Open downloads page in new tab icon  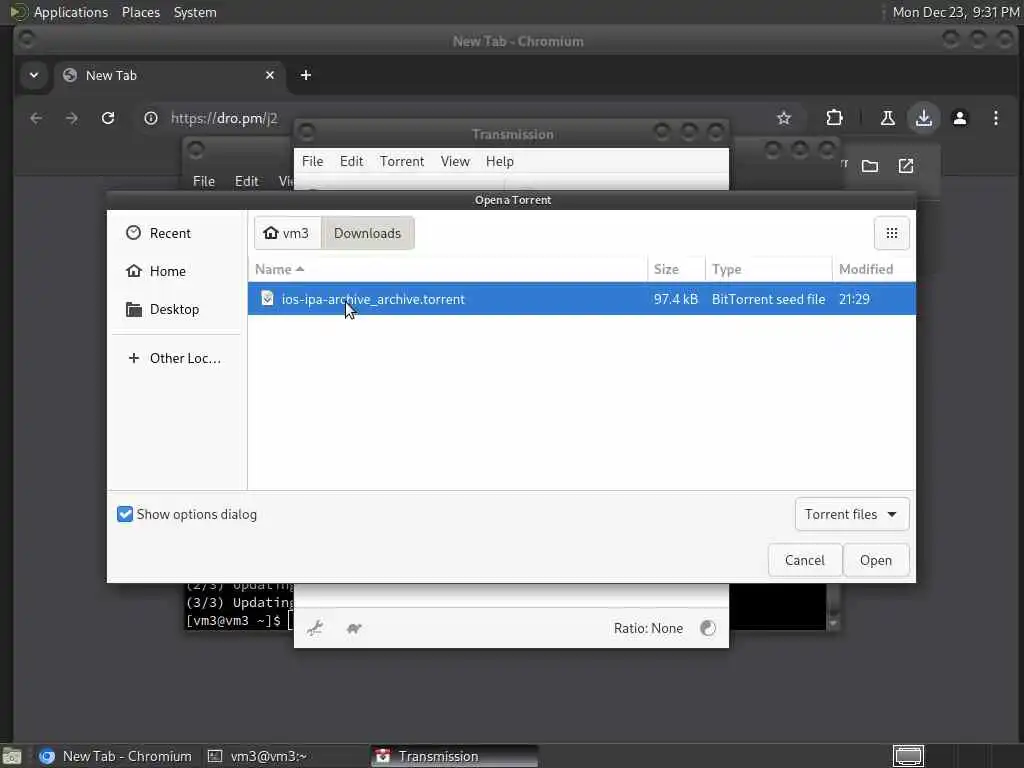(906, 166)
